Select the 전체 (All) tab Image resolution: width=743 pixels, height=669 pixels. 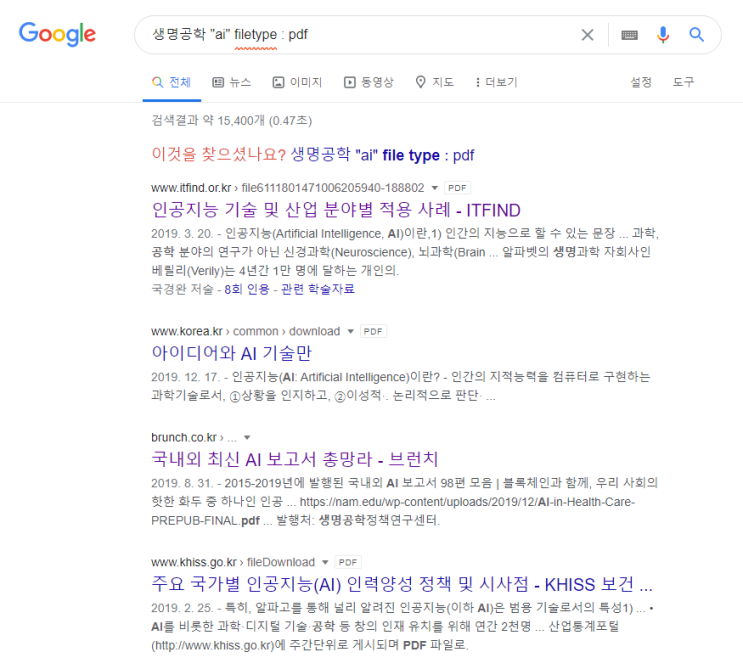click(x=172, y=82)
